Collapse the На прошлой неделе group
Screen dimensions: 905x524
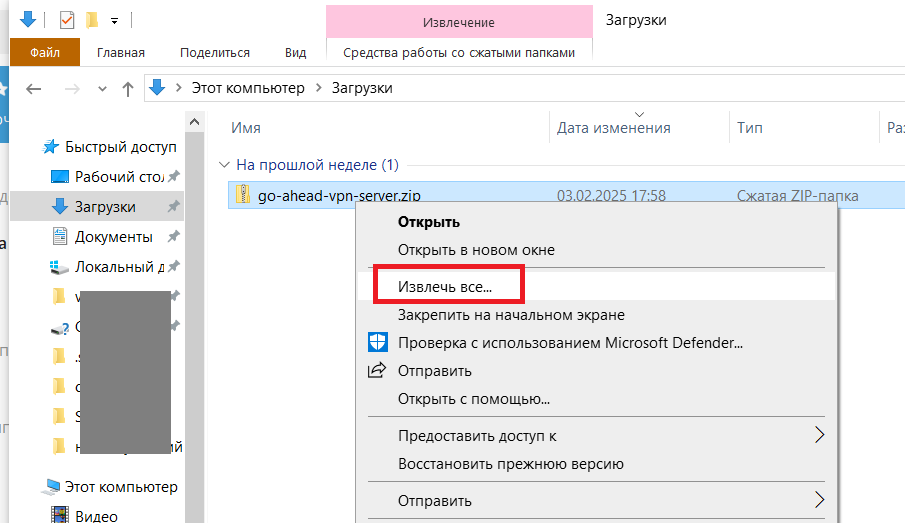pyautogui.click(x=224, y=164)
